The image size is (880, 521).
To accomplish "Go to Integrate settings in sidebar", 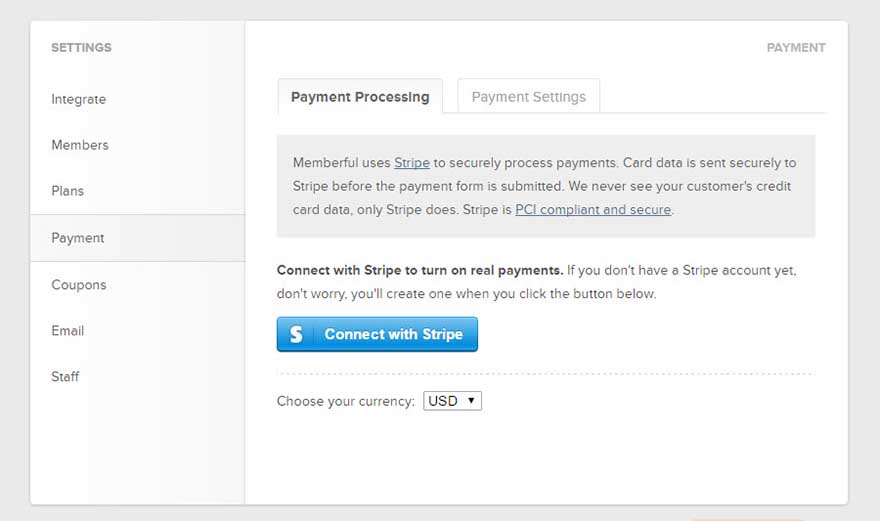I will (x=79, y=99).
